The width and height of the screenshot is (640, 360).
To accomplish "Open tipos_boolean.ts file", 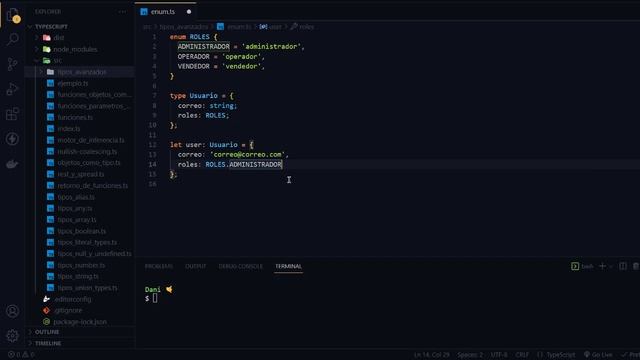I will tap(82, 231).
